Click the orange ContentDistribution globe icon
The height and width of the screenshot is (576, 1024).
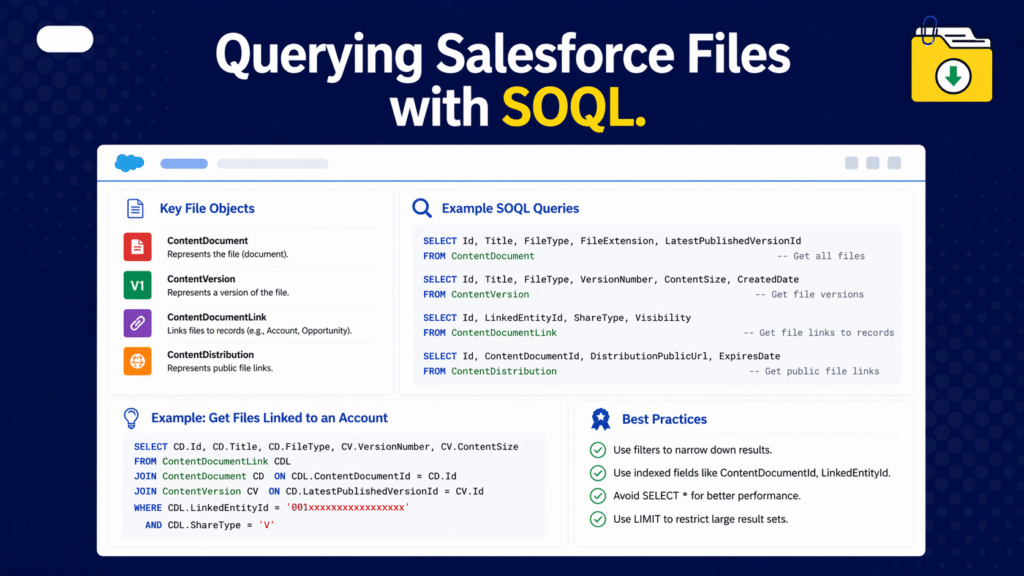[x=137, y=361]
